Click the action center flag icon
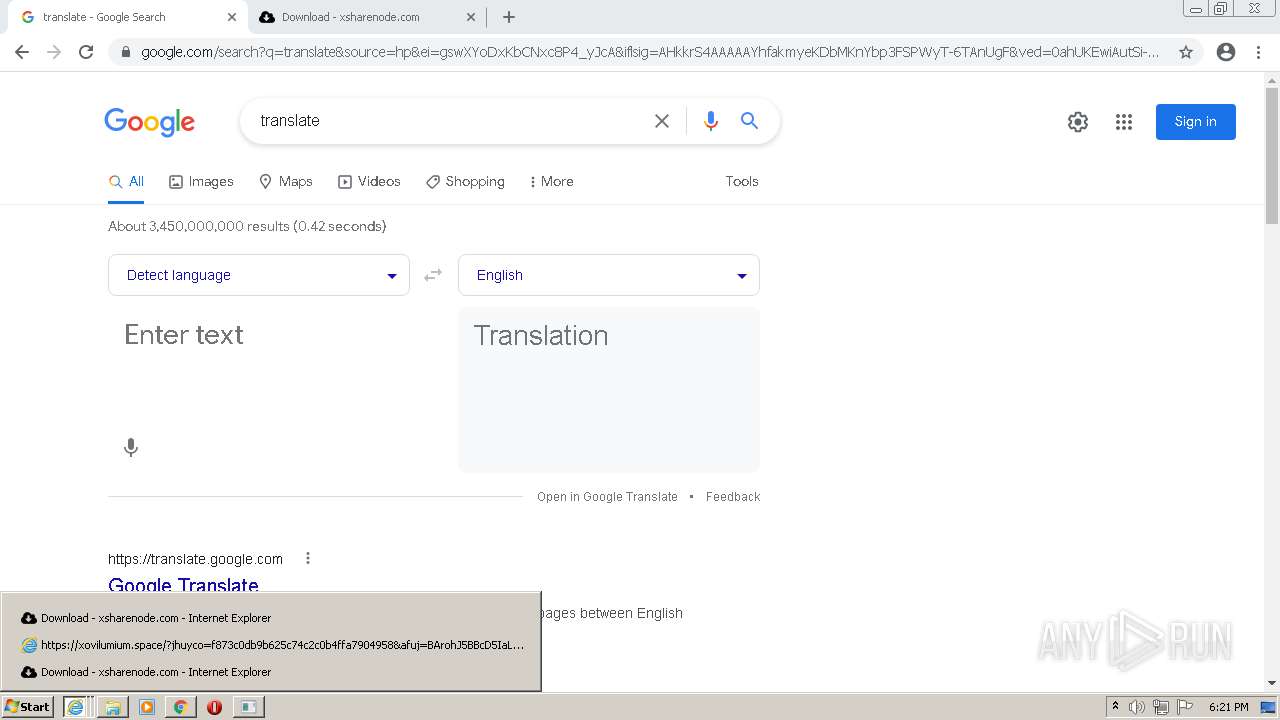Image resolution: width=1280 pixels, height=720 pixels. click(1184, 707)
